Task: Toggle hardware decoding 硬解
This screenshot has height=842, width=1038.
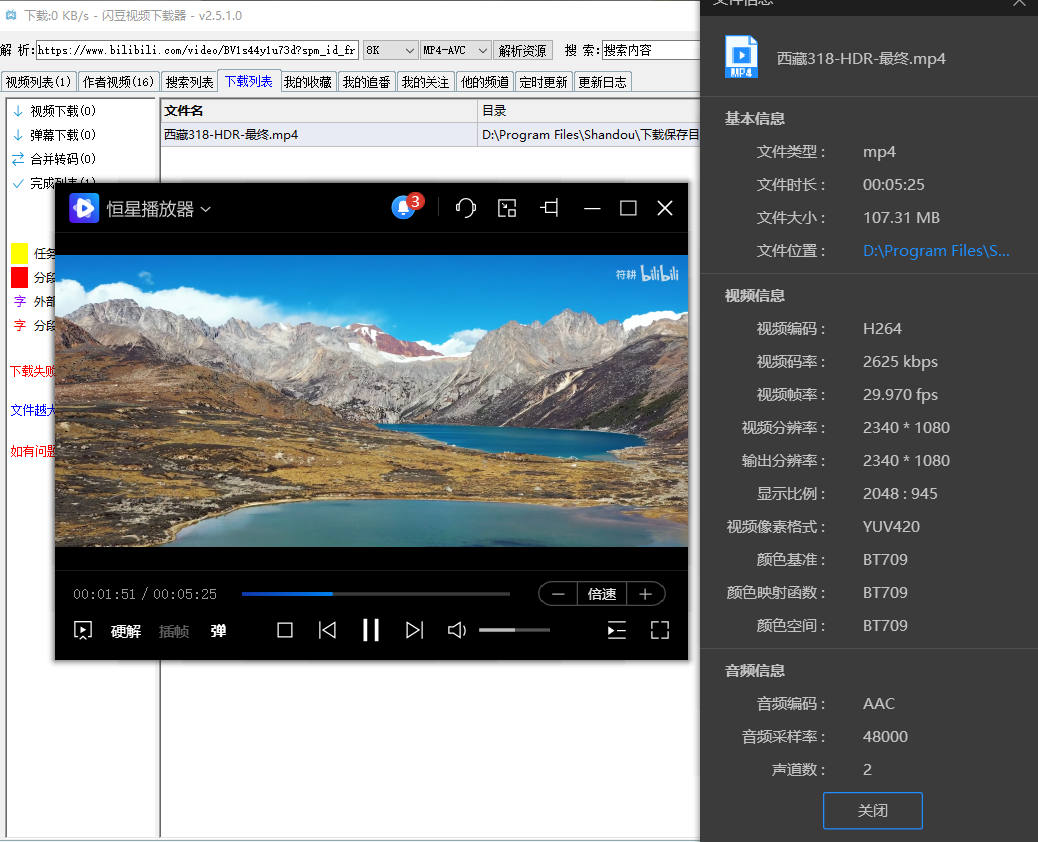Action: click(126, 631)
